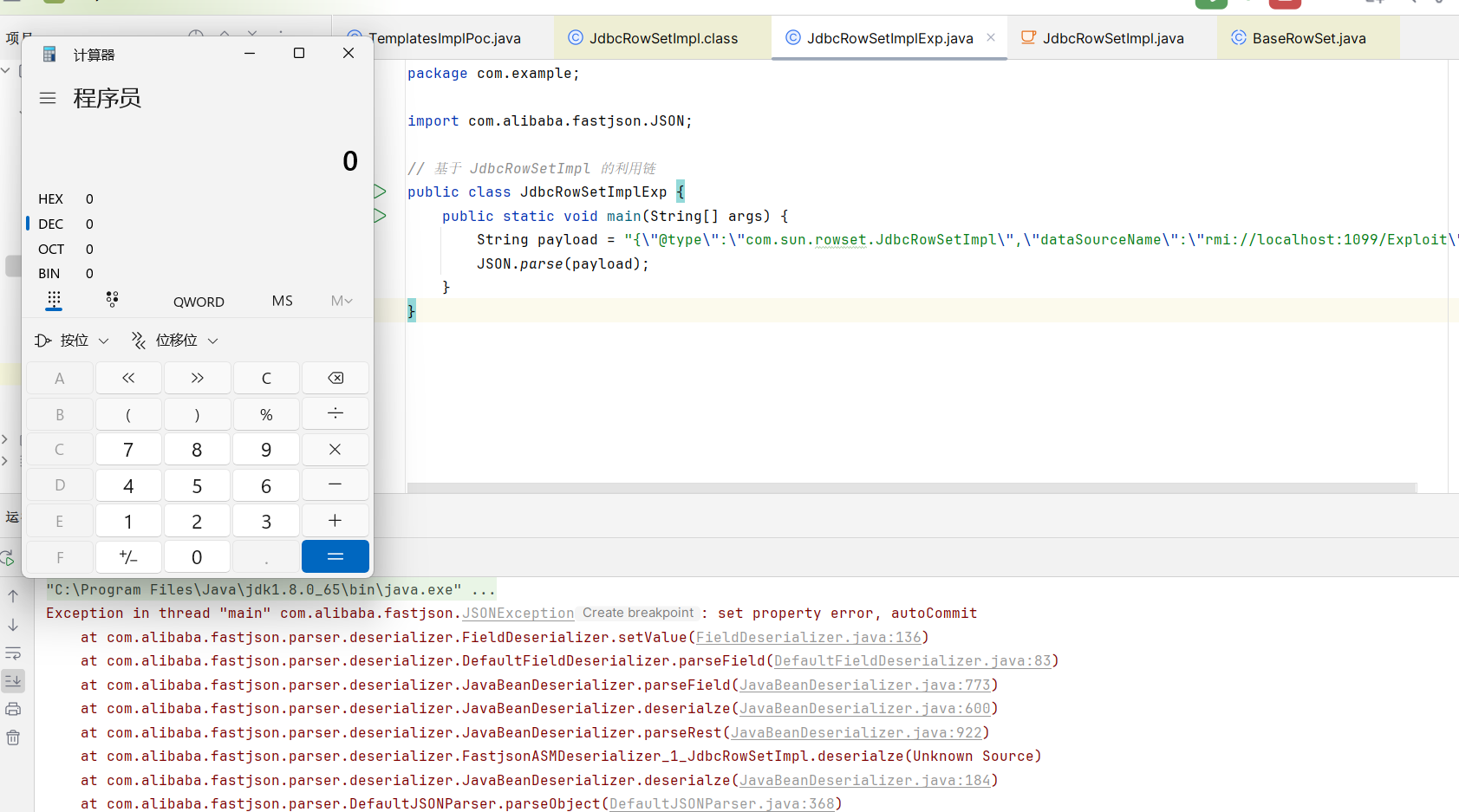This screenshot has width=1459, height=812.
Task: Toggle scroll to end in console
Action: [13, 681]
